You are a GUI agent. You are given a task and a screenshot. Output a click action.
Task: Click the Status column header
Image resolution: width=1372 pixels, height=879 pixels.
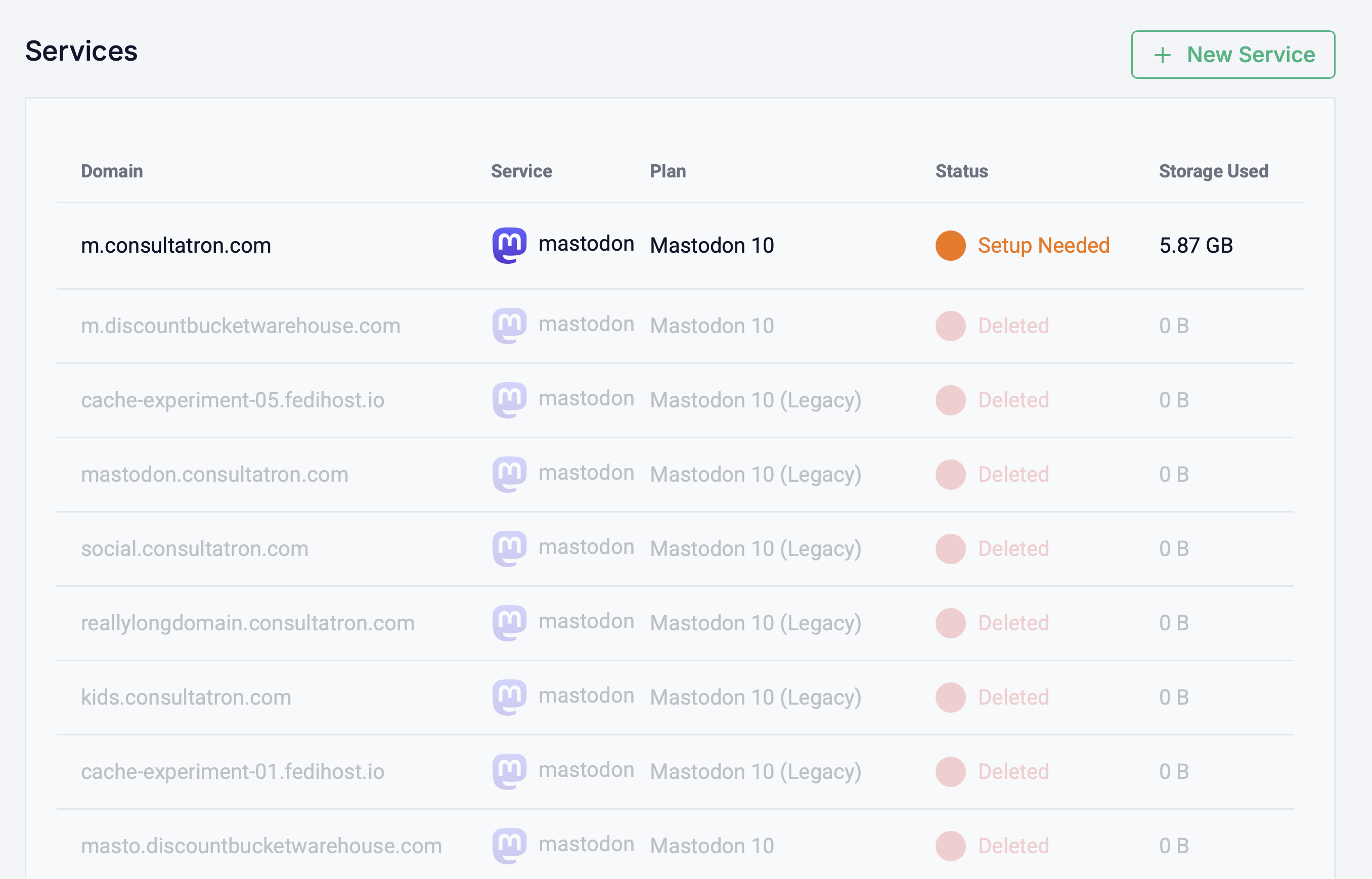tap(961, 171)
